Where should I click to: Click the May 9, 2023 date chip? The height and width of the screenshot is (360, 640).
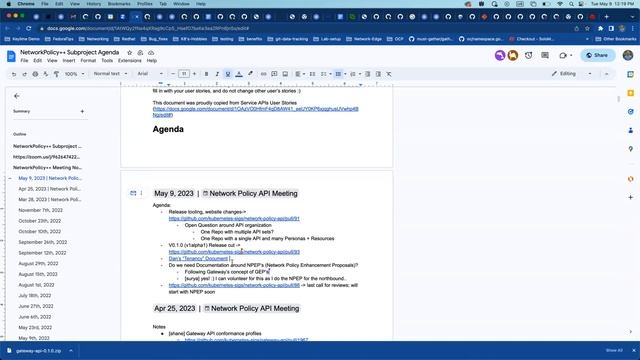[174, 193]
